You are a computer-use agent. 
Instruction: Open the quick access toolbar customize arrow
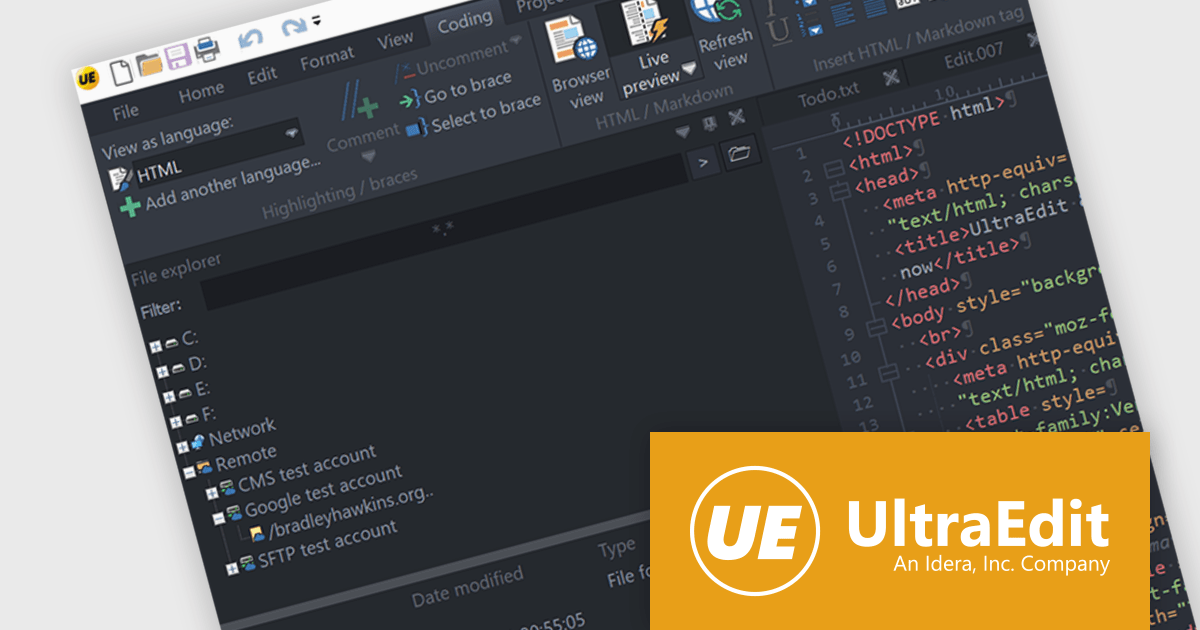click(316, 19)
